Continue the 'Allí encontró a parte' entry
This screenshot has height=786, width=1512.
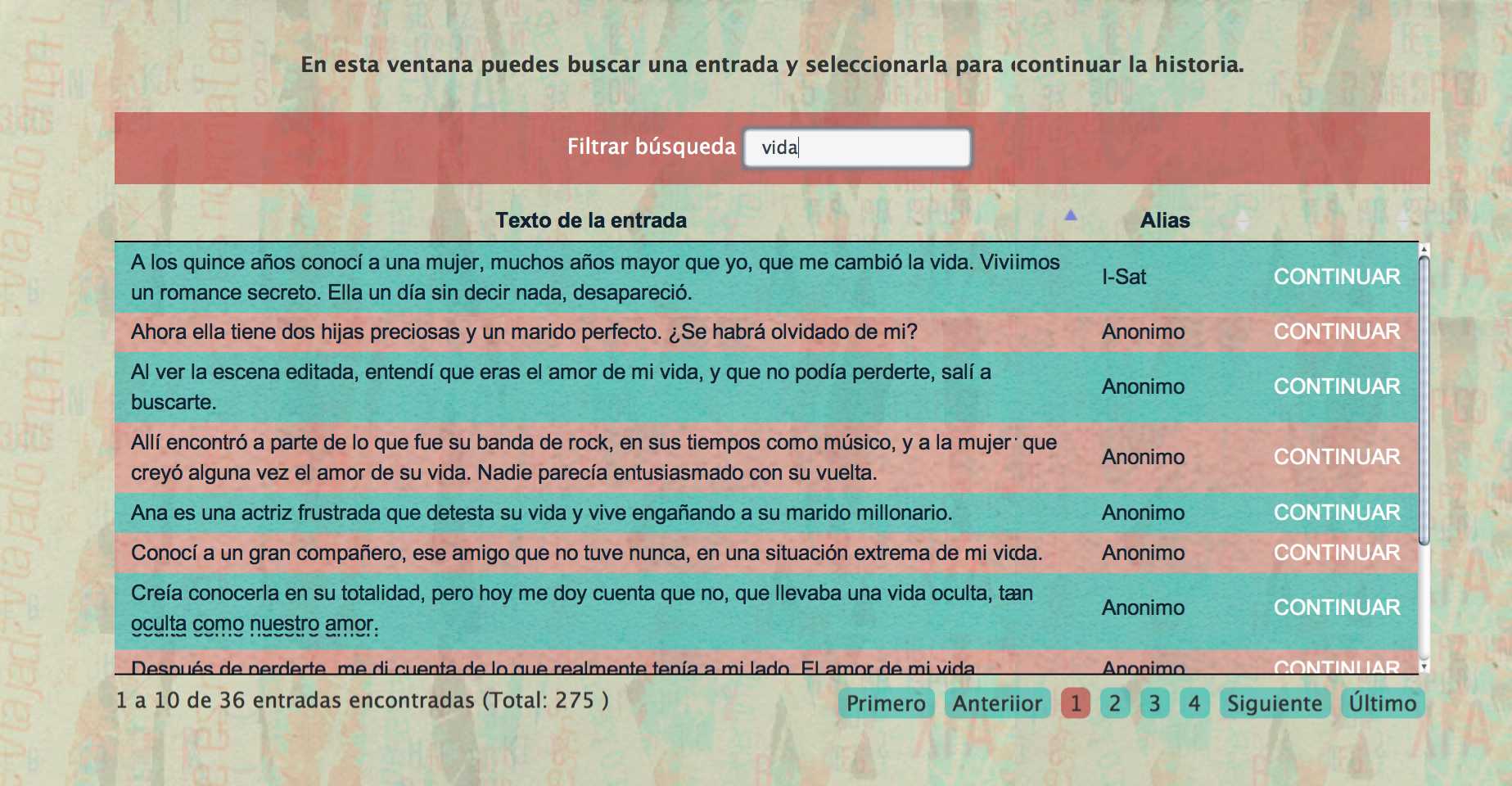tap(1336, 457)
